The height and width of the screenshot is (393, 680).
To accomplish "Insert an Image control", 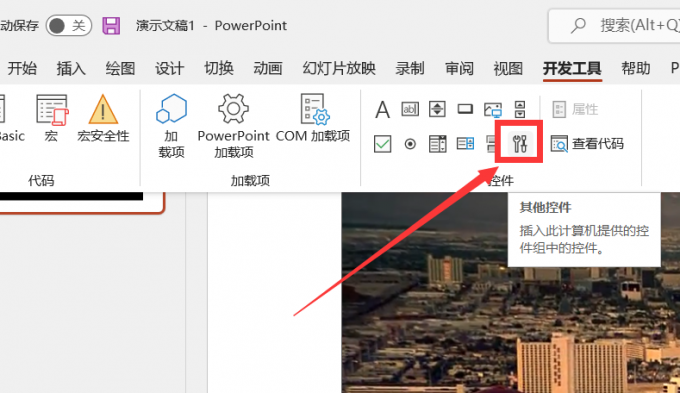I will coord(493,110).
